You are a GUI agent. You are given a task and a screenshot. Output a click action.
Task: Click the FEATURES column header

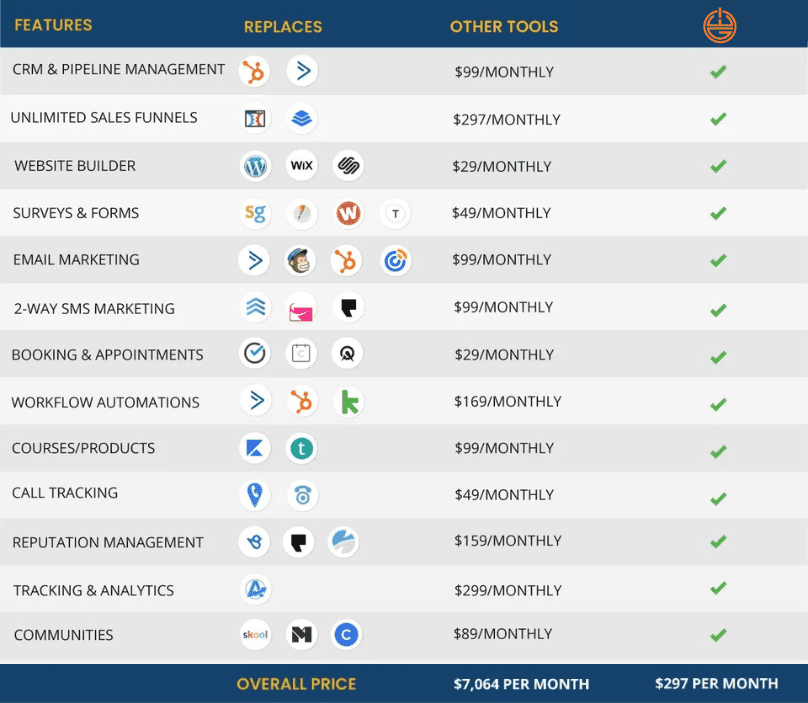click(53, 25)
